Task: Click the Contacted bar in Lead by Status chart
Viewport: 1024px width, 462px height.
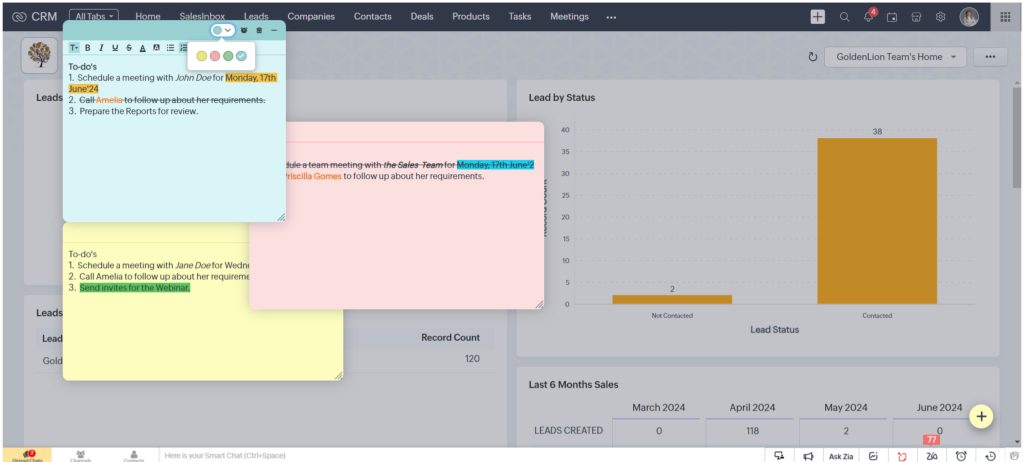Action: [877, 221]
